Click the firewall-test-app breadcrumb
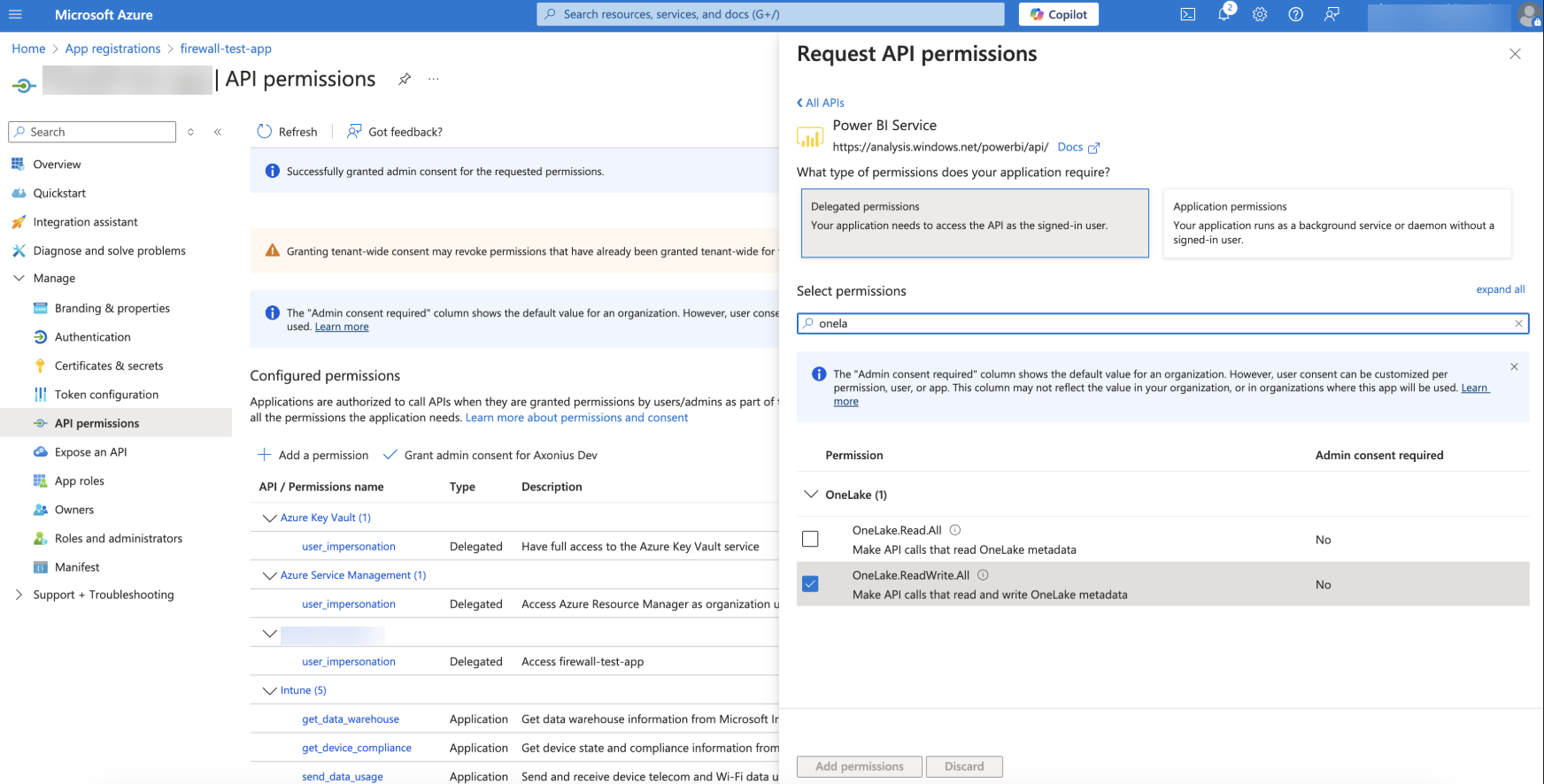 226,49
